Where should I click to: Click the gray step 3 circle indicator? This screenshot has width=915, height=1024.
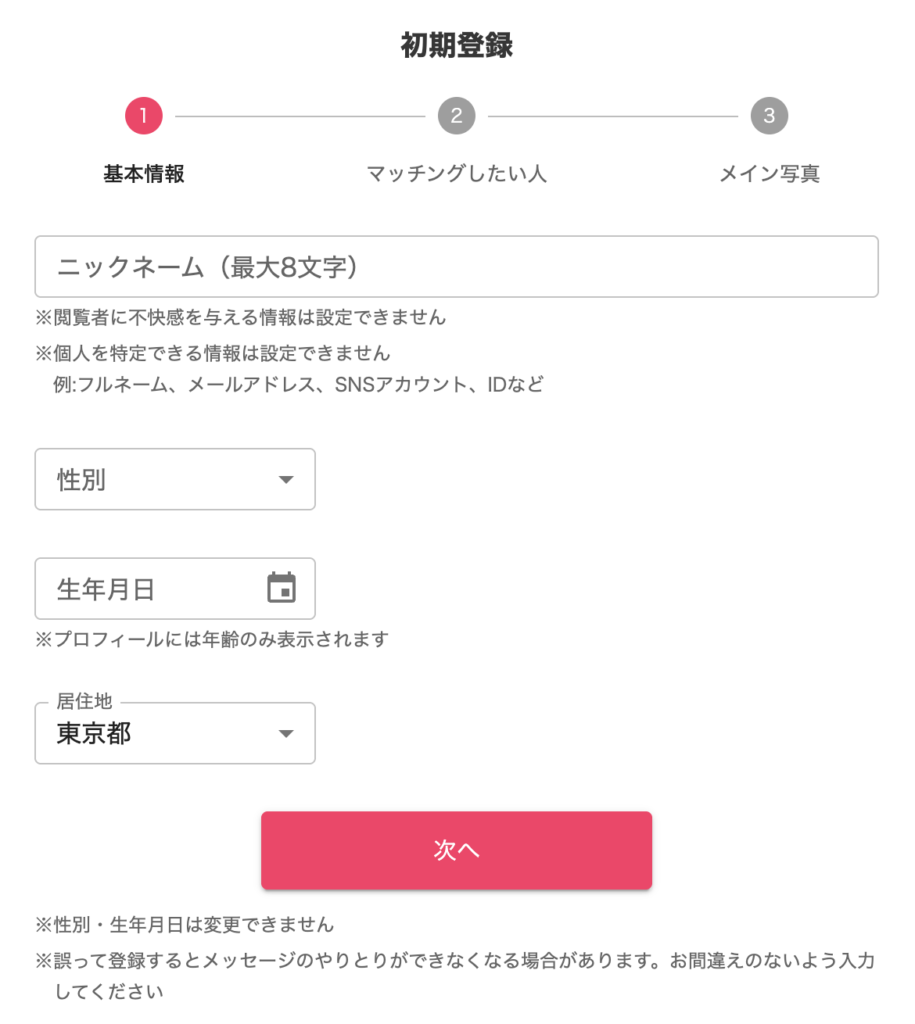pos(771,114)
